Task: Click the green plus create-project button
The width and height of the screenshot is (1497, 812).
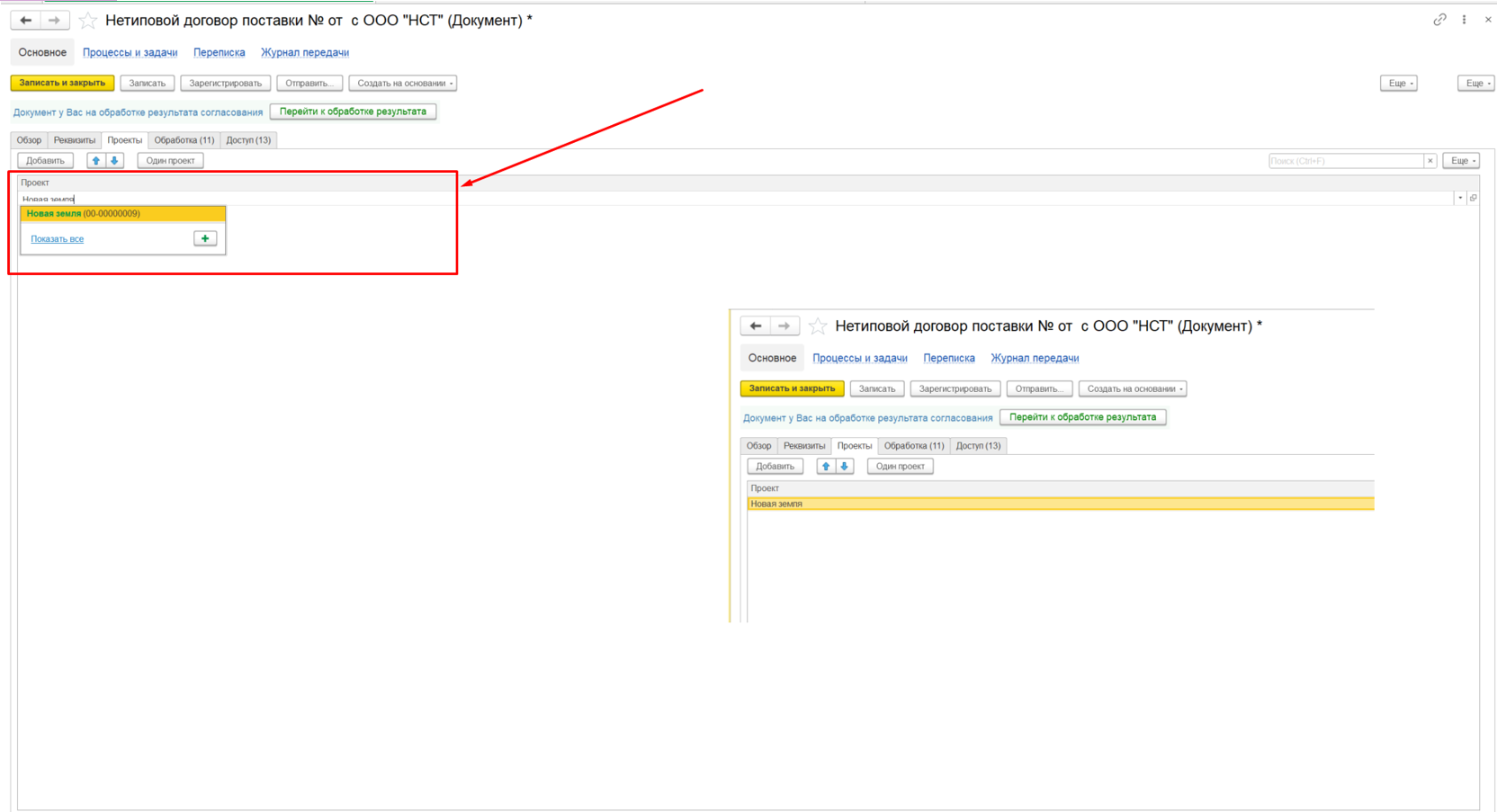Action: pos(205,238)
